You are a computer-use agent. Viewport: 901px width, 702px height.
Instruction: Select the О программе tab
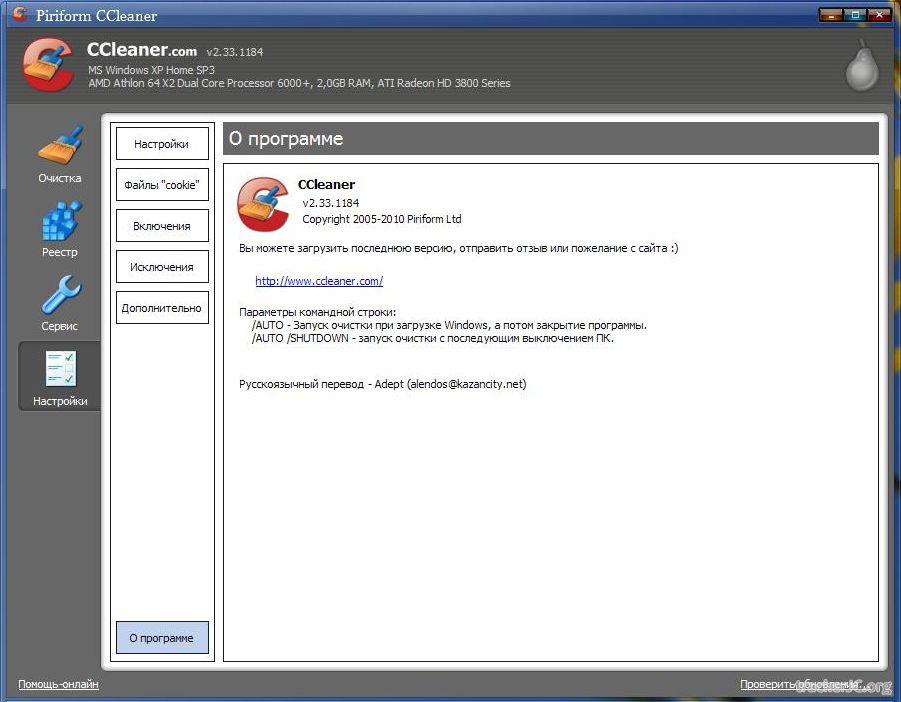[162, 638]
